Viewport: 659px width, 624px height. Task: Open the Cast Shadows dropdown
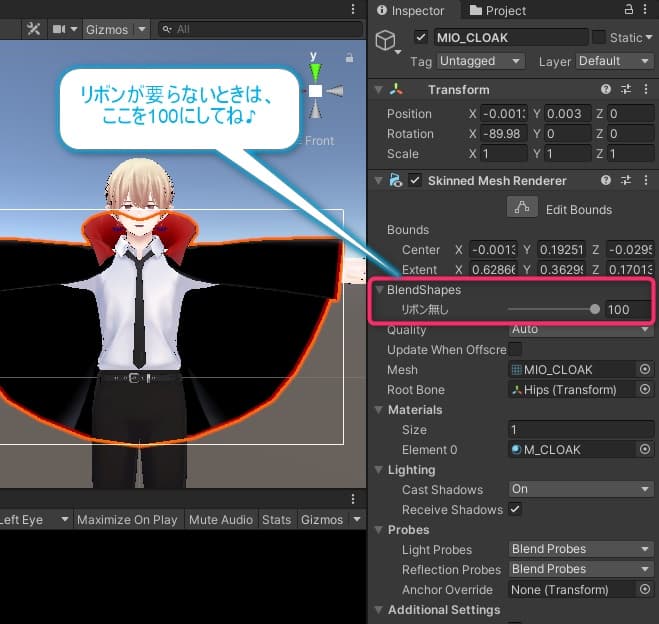[x=581, y=490]
